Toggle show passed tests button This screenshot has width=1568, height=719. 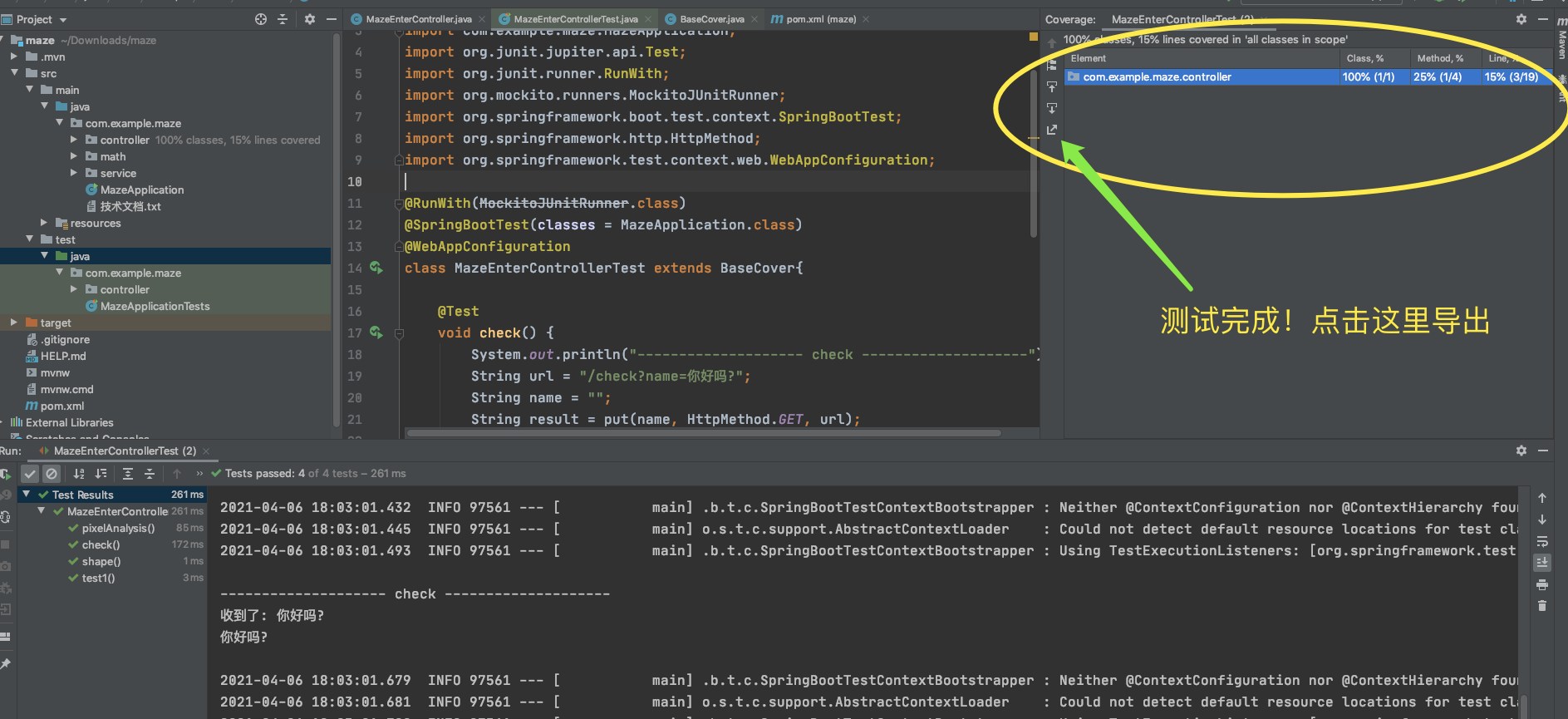[x=30, y=474]
